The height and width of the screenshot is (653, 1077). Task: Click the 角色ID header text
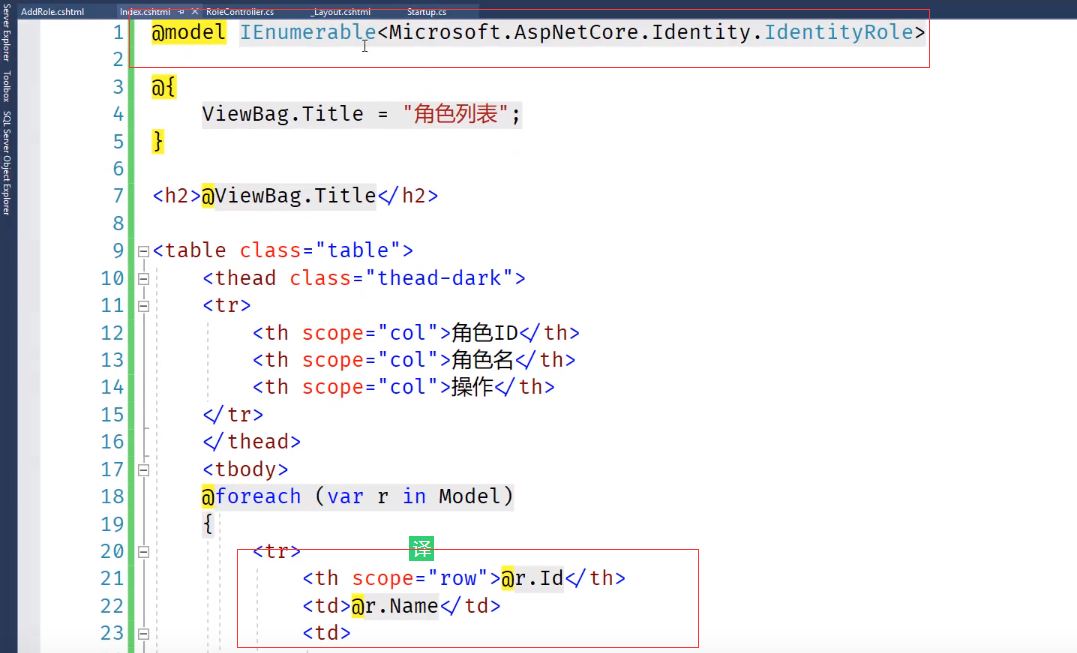pyautogui.click(x=484, y=333)
